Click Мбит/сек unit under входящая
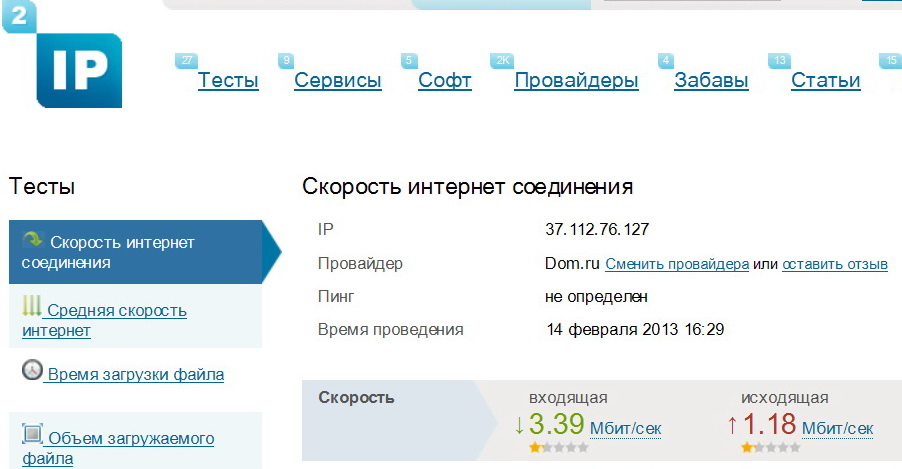Image resolution: width=902 pixels, height=469 pixels. point(625,428)
